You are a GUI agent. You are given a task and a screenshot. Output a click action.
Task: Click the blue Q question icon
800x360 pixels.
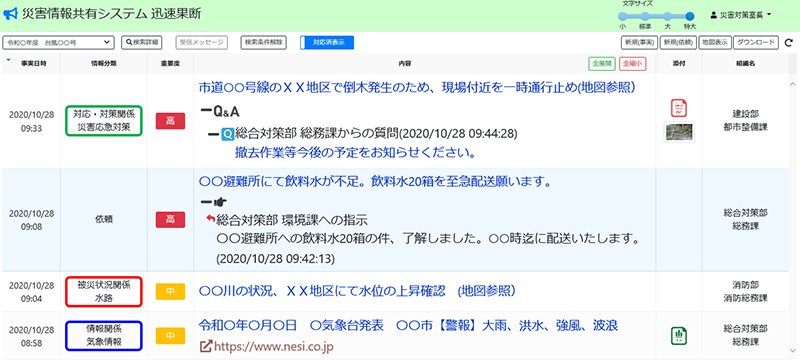pyautogui.click(x=228, y=135)
